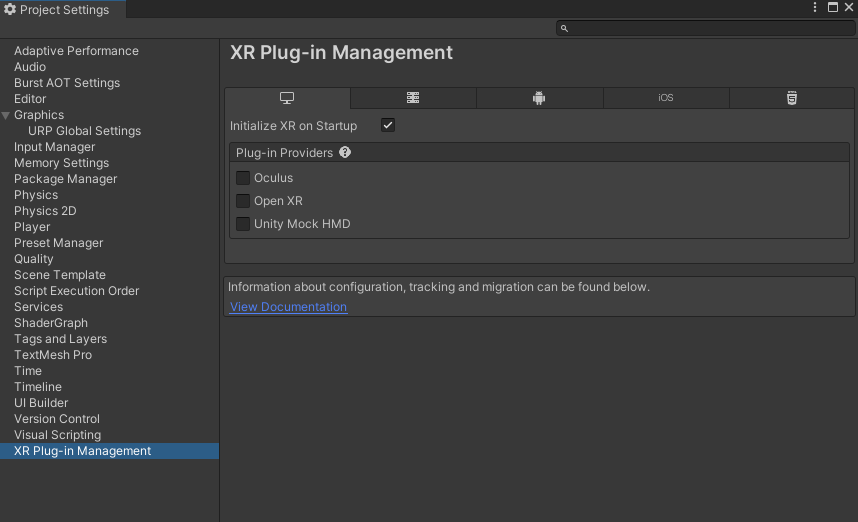Screen dimensions: 858x522
Task: Click the Project Settings gear icon
Action: pyautogui.click(x=10, y=9)
